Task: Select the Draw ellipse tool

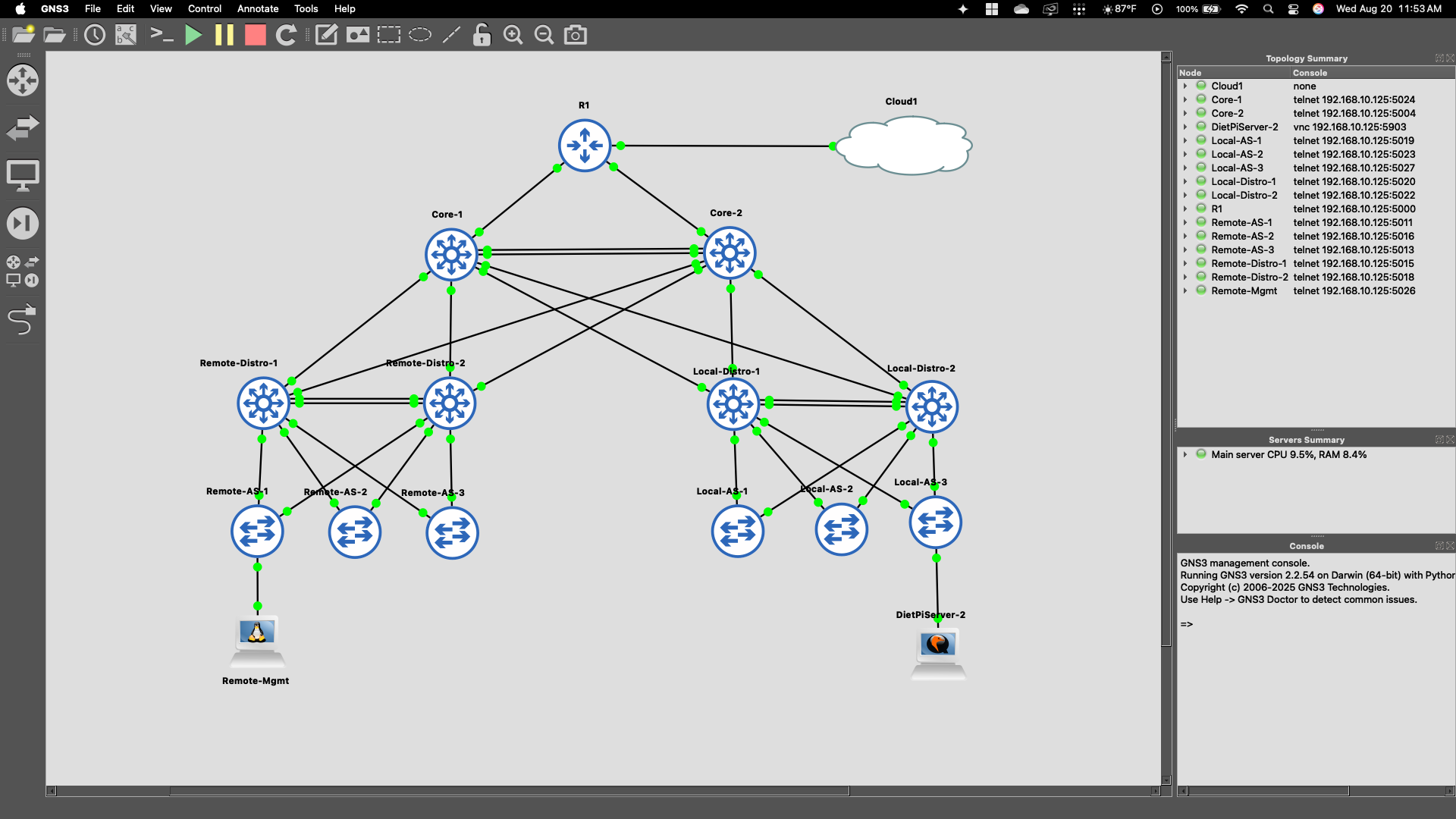Action: point(420,35)
